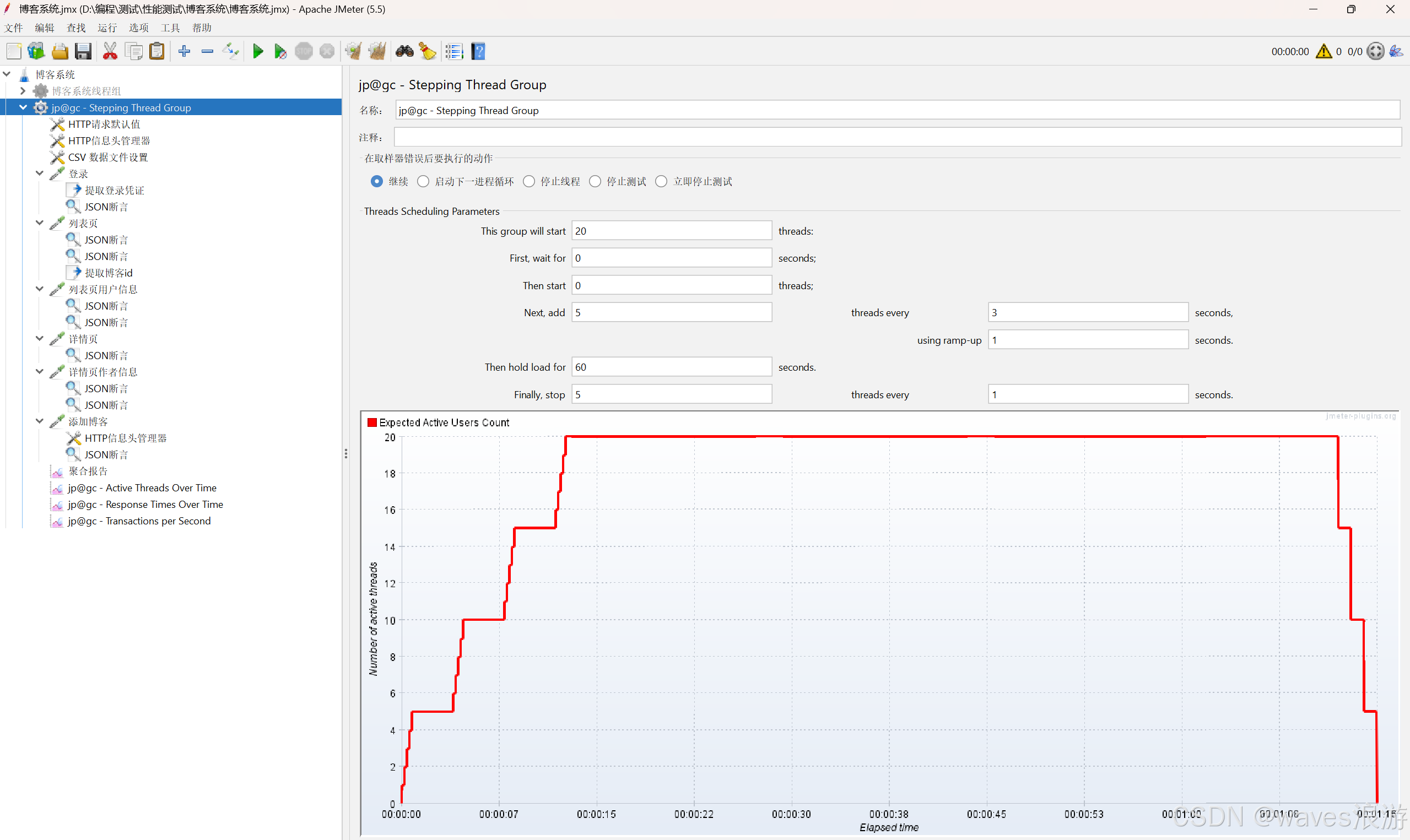Choose 启动下一进程循环 radio button
This screenshot has width=1410, height=840.
pos(423,181)
